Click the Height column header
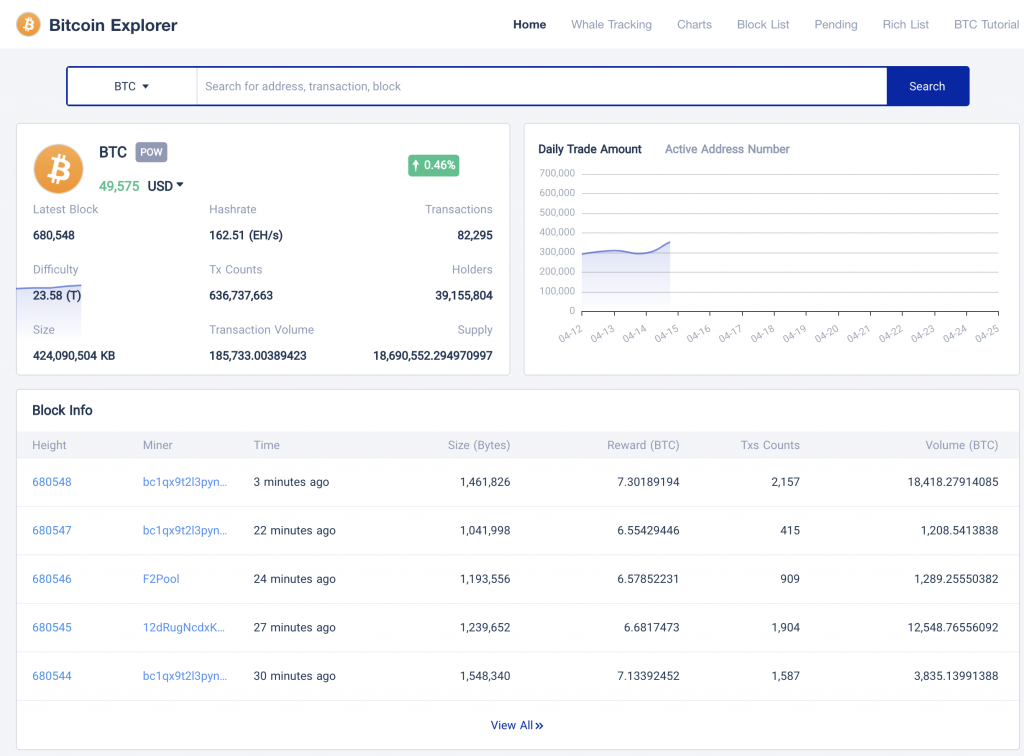1024x756 pixels. click(49, 445)
